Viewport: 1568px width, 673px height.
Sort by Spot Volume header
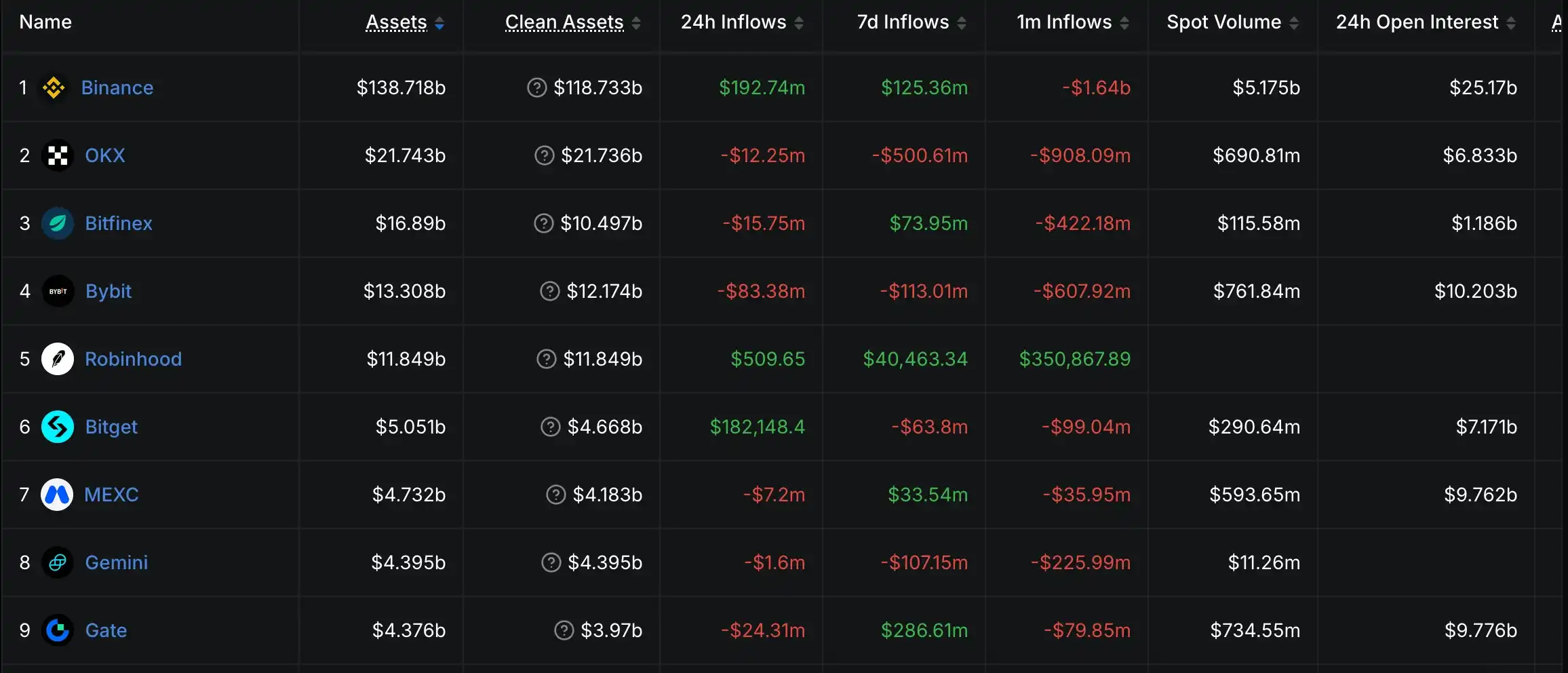(1232, 22)
